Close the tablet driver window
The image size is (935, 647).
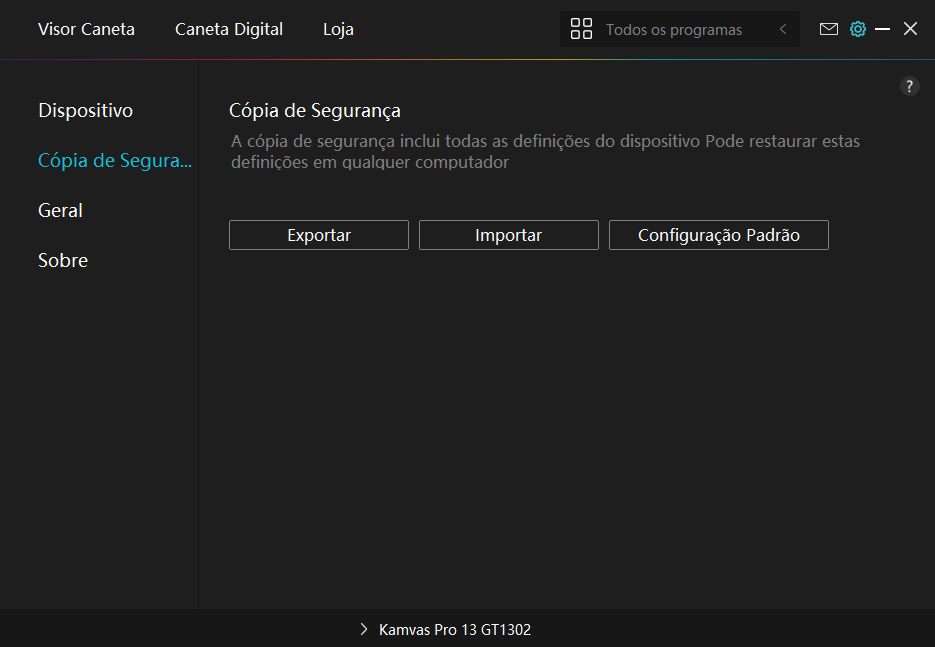(x=910, y=29)
